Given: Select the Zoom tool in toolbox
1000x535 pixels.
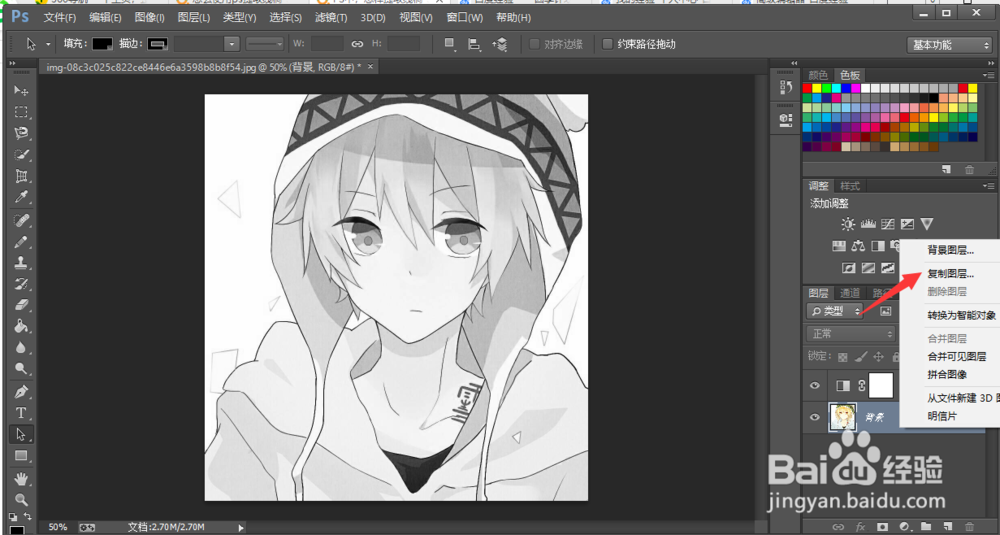Looking at the screenshot, I should (21, 499).
